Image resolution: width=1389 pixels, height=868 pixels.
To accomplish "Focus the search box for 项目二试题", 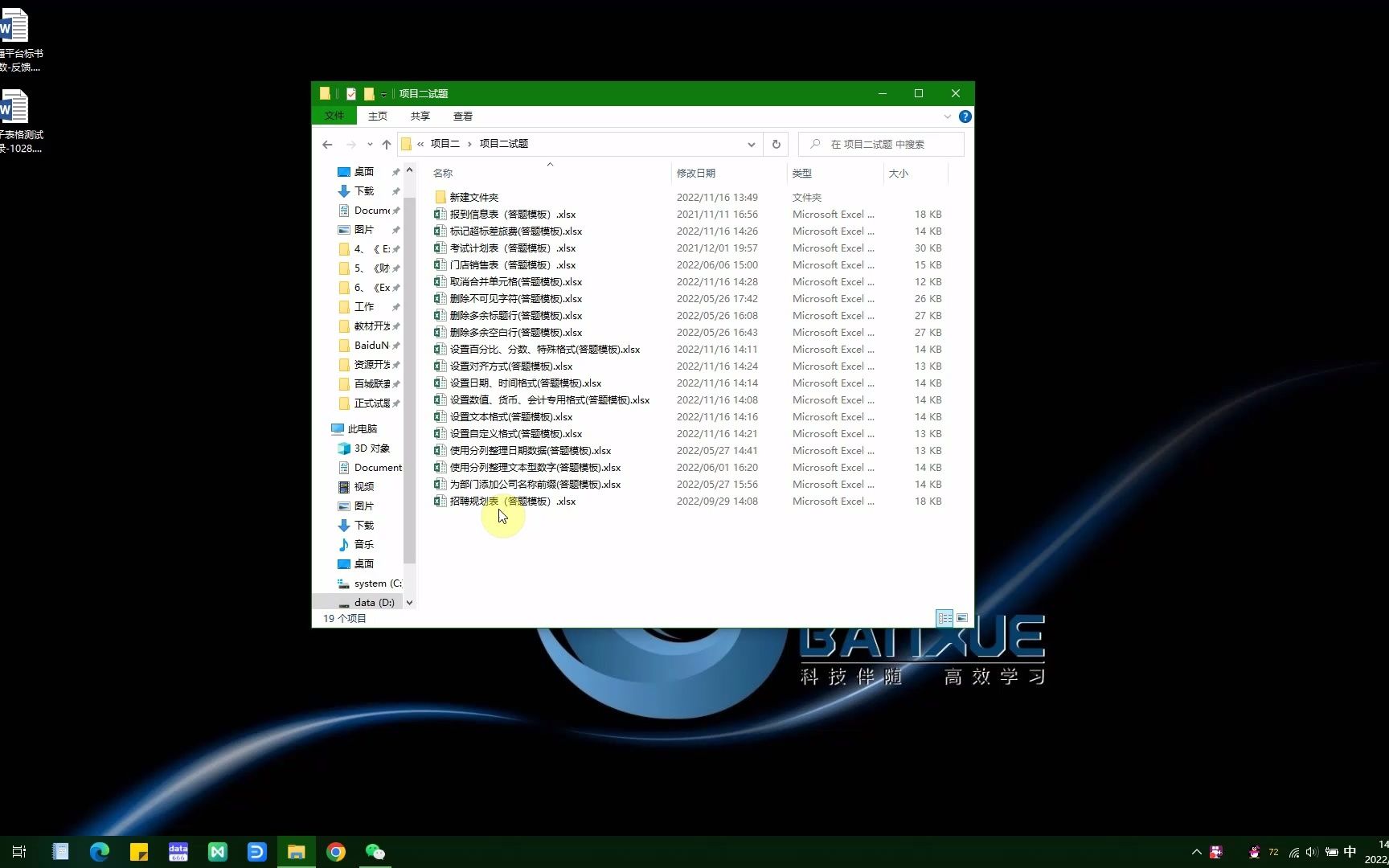I will point(881,145).
